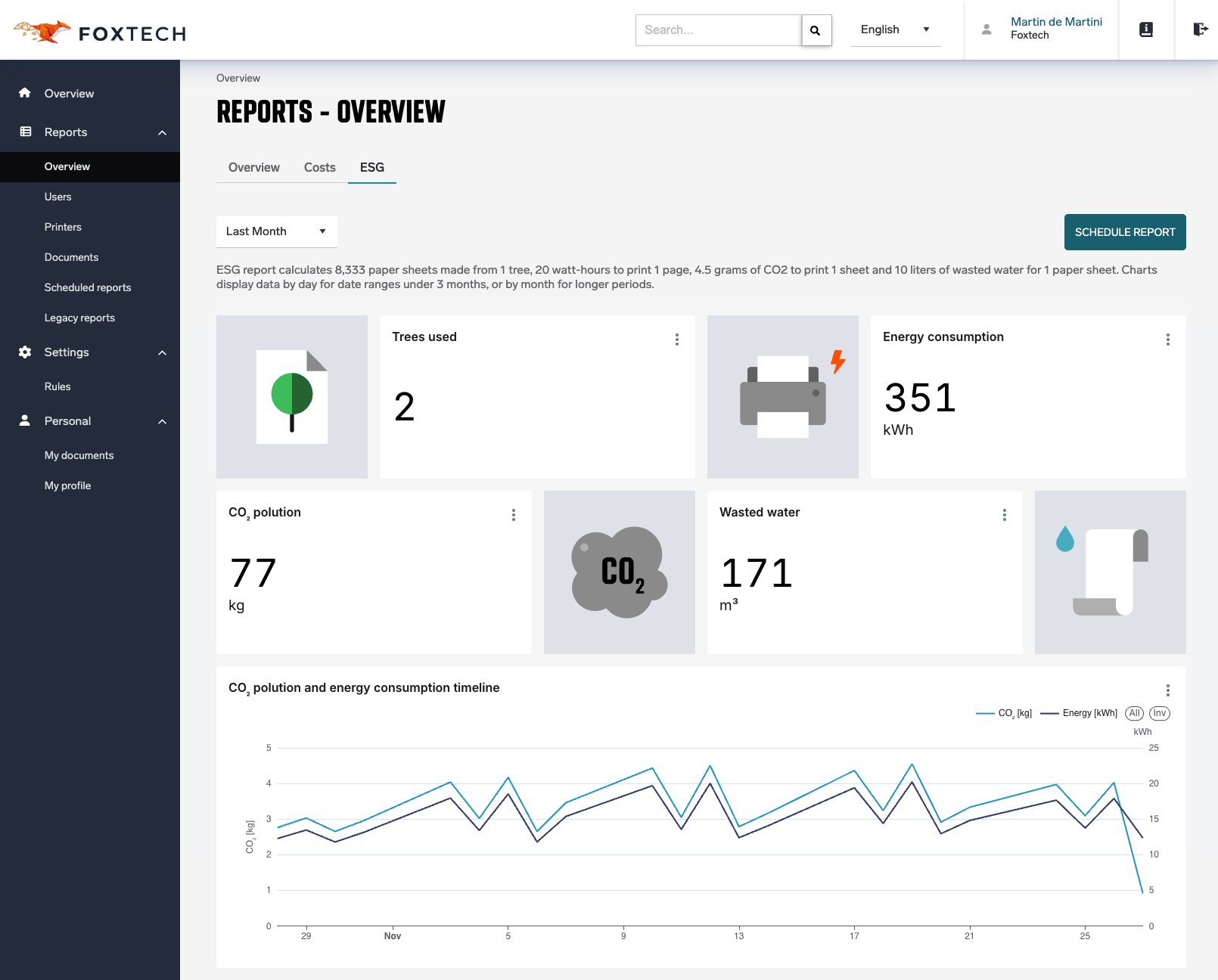Switch to the Costs tab
The width and height of the screenshot is (1218, 980).
[x=319, y=168]
